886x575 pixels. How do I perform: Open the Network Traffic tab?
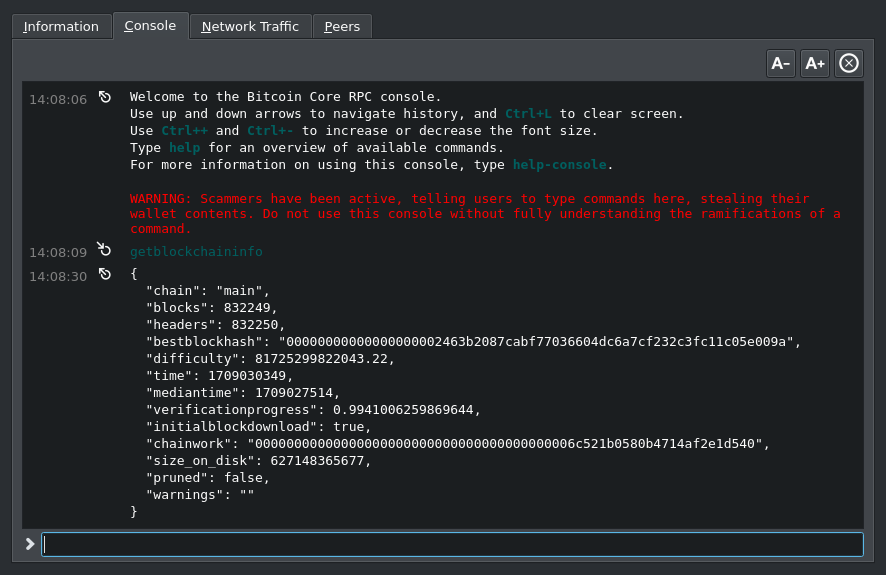pyautogui.click(x=250, y=27)
